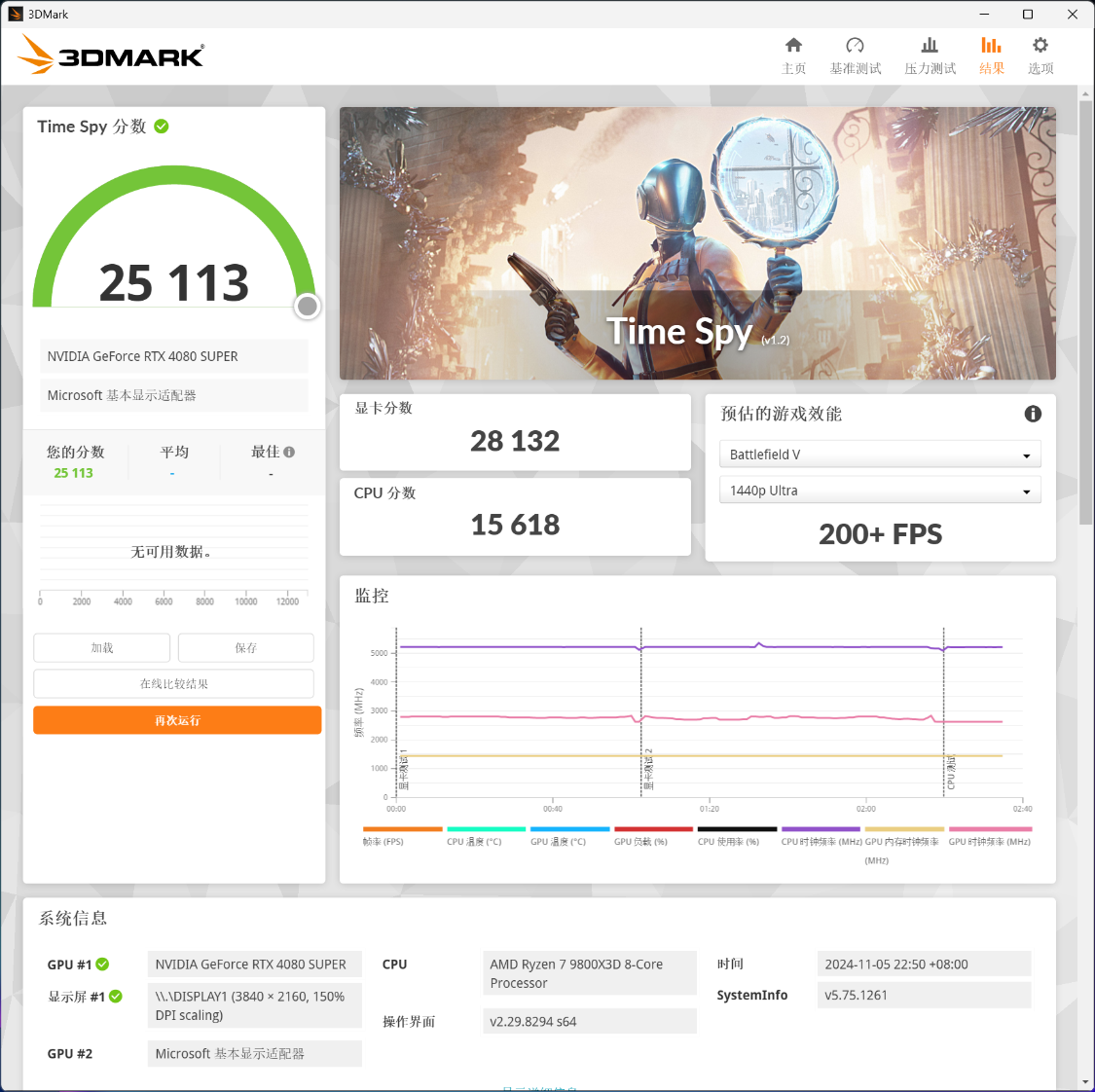Click the purple CPU 时钟频率 (MHz) legend swatch

pyautogui.click(x=821, y=829)
